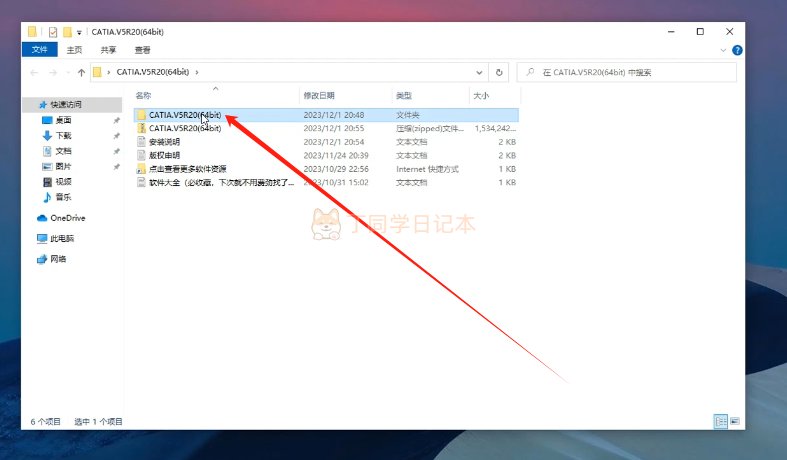
Task: Switch to the 主页 ribbon tab
Action: click(74, 50)
